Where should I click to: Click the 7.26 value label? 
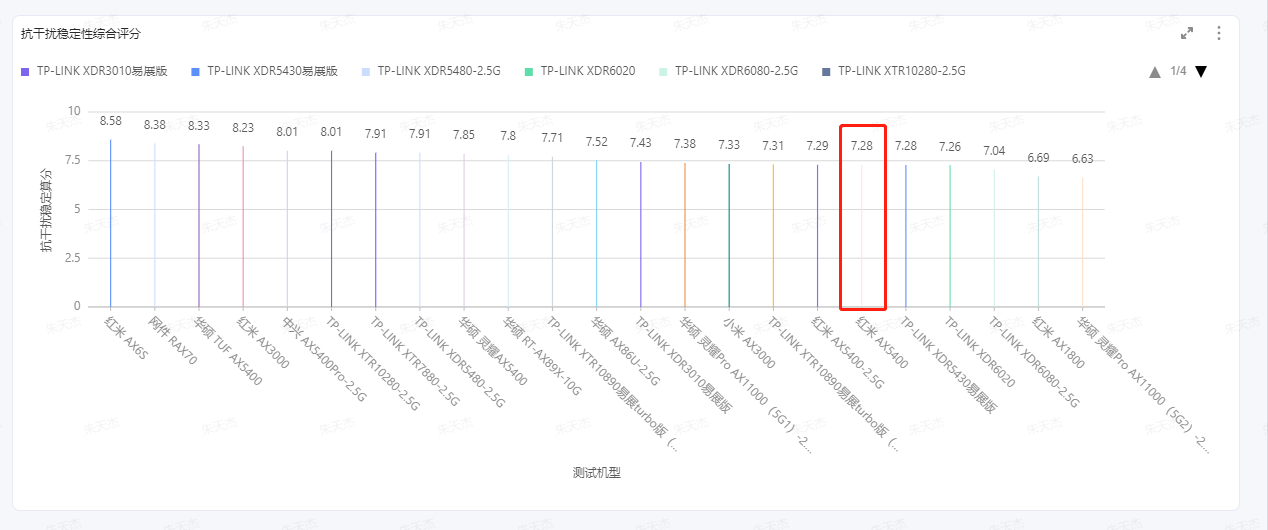point(950,147)
